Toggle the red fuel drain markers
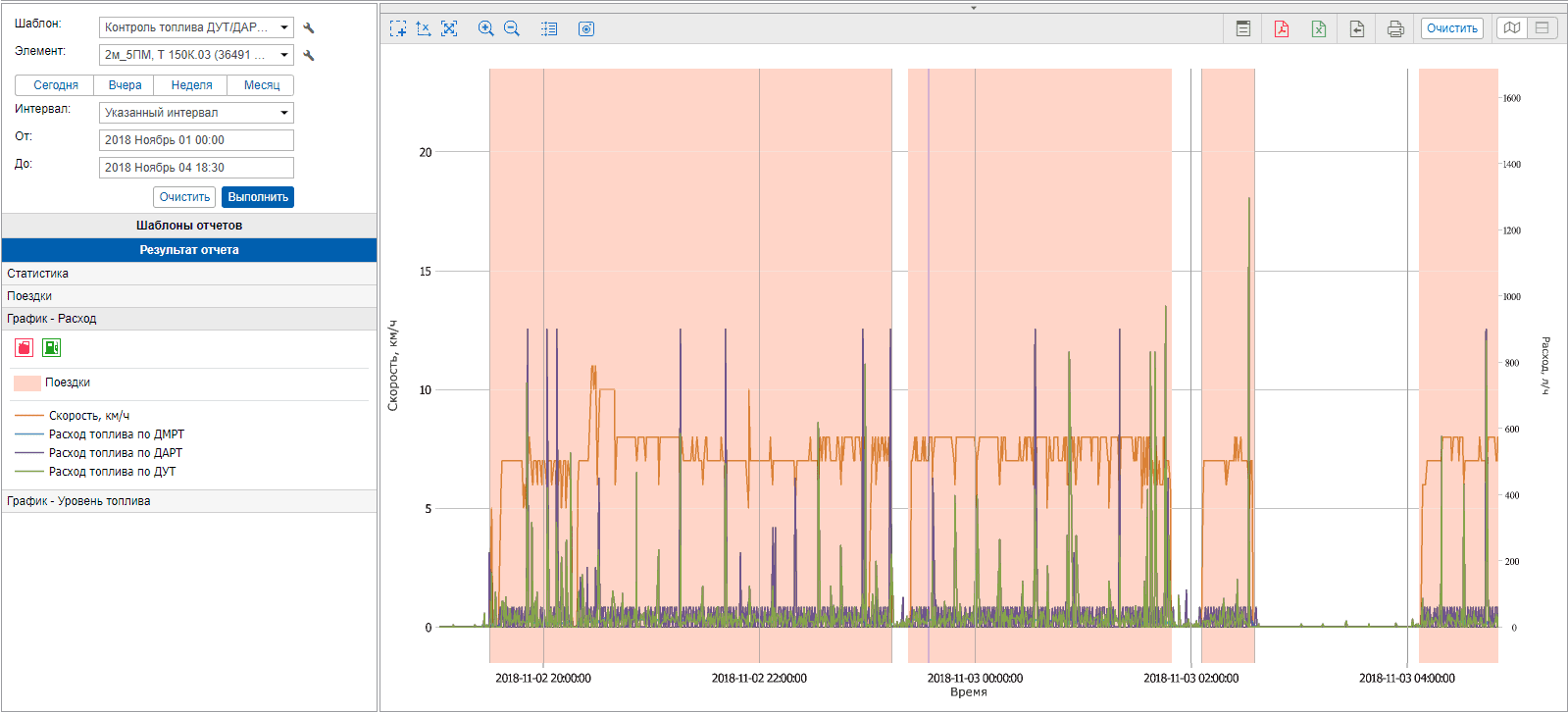The image size is (1568, 713). (25, 347)
